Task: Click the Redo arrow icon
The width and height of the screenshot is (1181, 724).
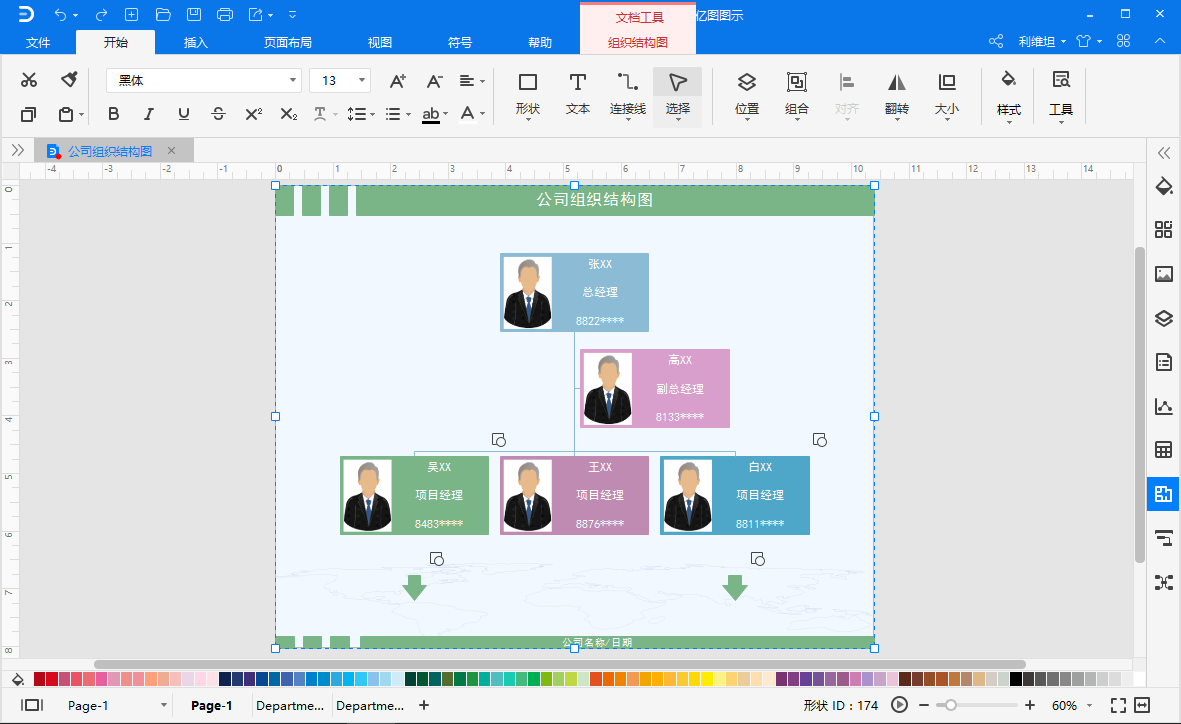Action: [x=101, y=14]
